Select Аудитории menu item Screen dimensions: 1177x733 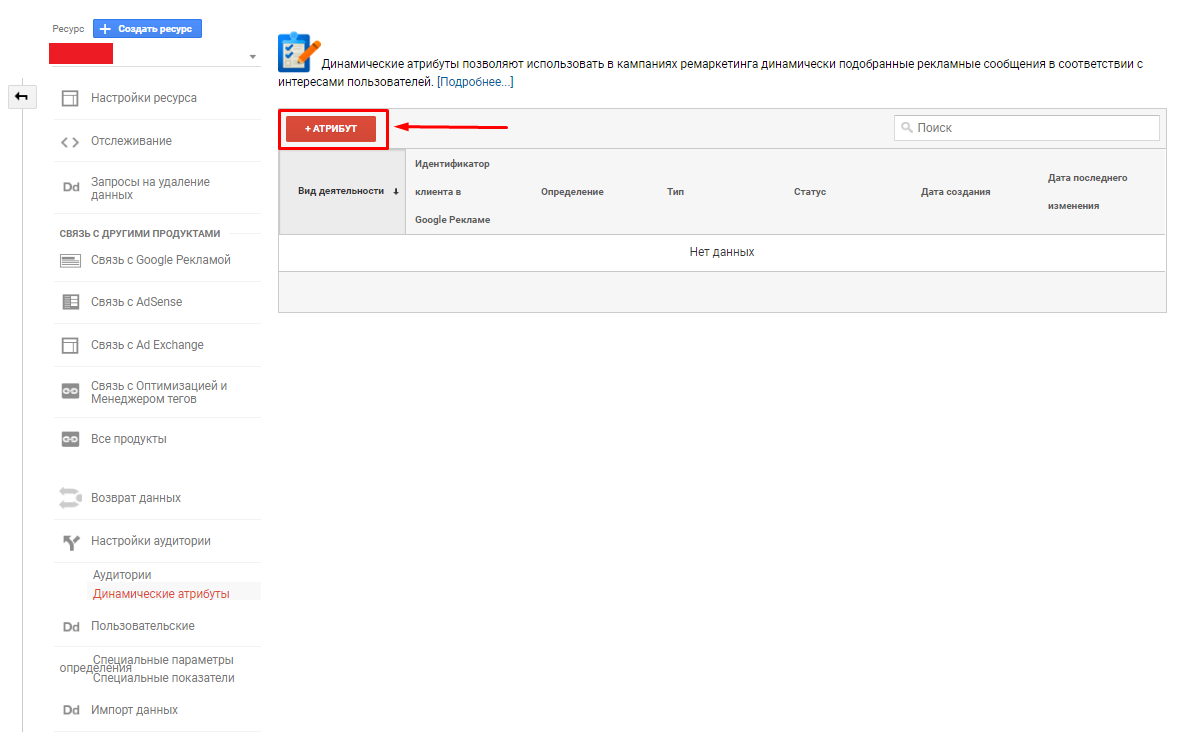coord(122,575)
